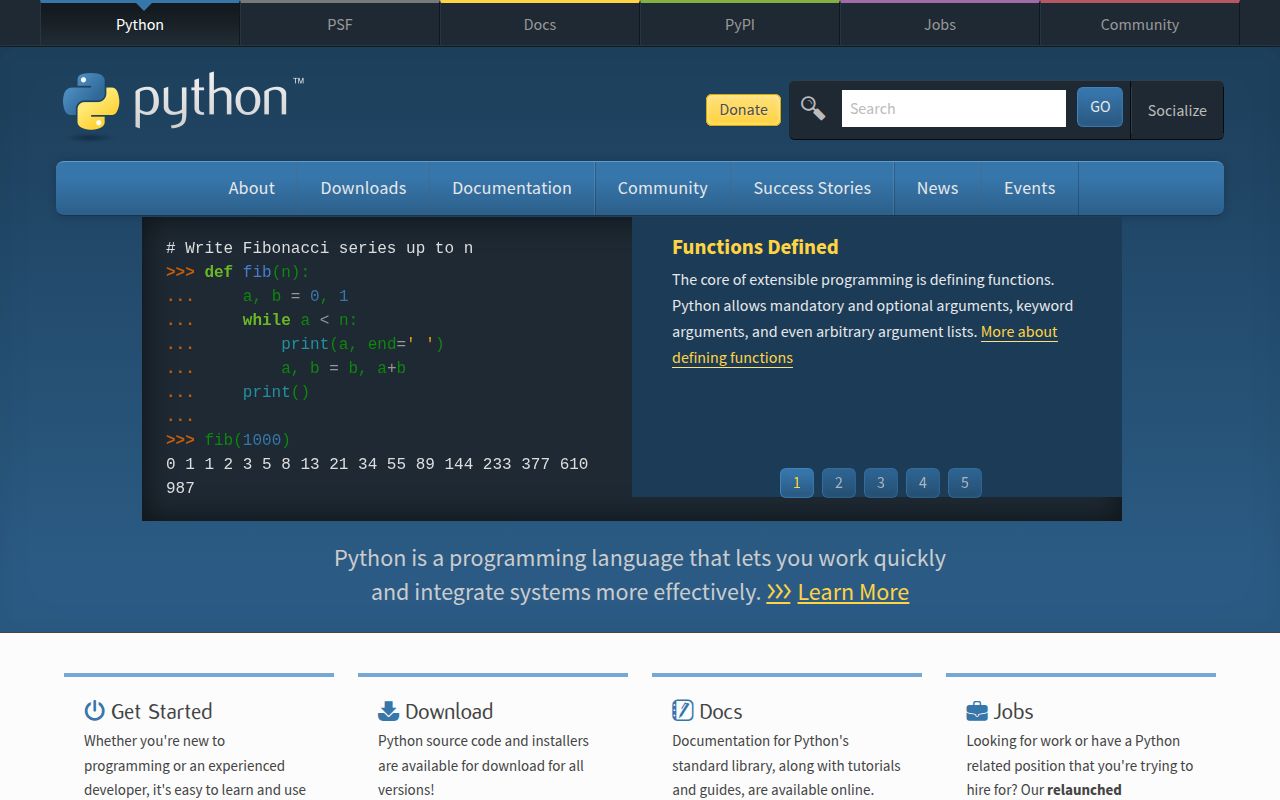
Task: Open the Jobs tab in top bar
Action: [940, 24]
